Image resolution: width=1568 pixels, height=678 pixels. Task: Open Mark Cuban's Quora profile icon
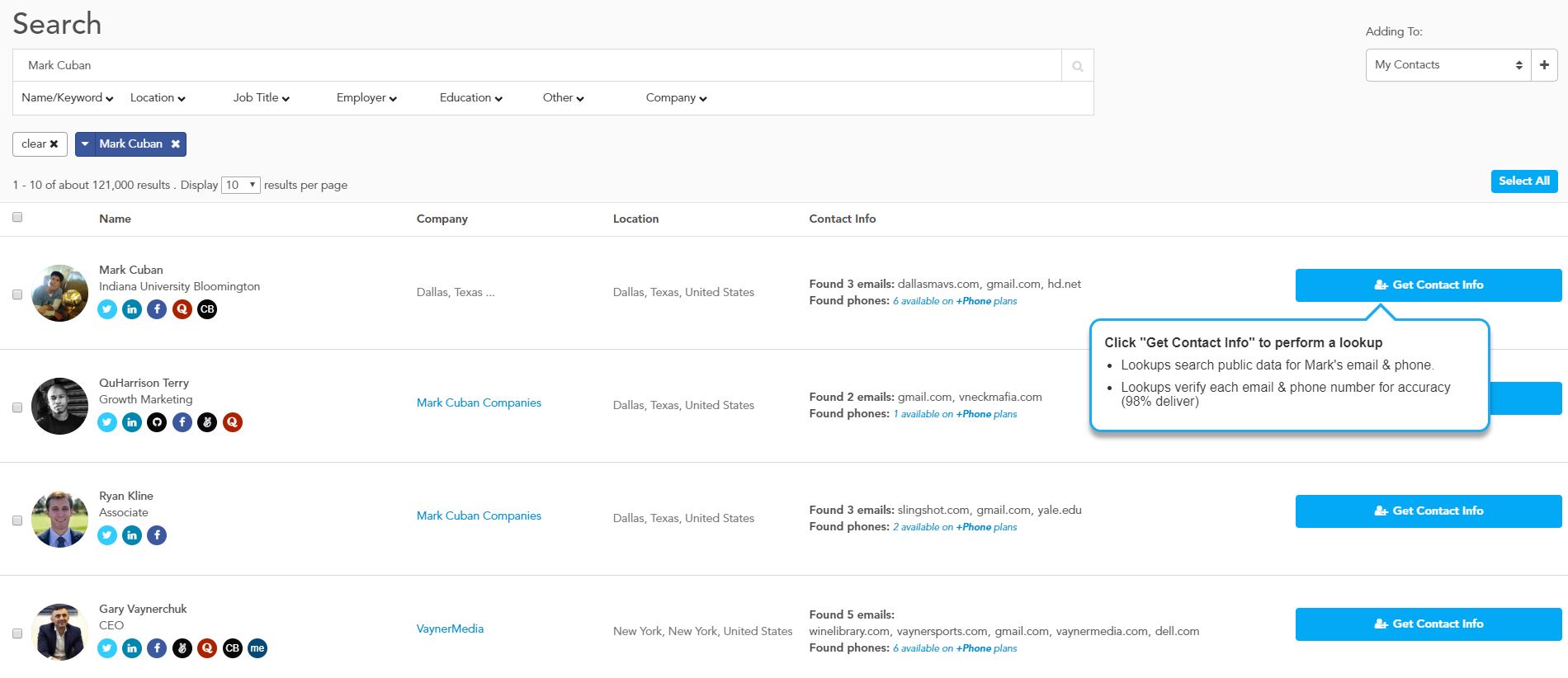pyautogui.click(x=182, y=309)
